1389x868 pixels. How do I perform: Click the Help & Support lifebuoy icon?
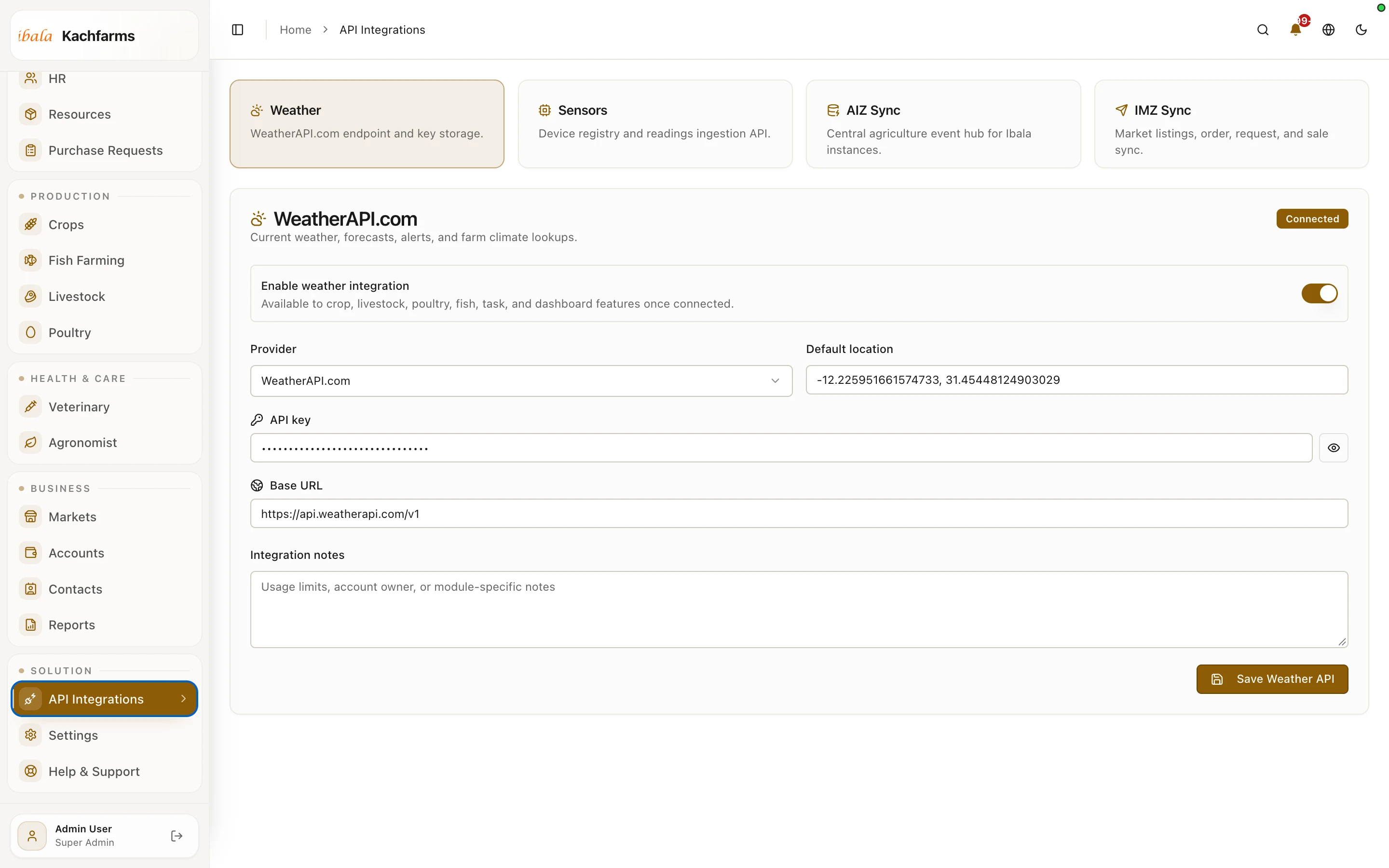(x=31, y=771)
